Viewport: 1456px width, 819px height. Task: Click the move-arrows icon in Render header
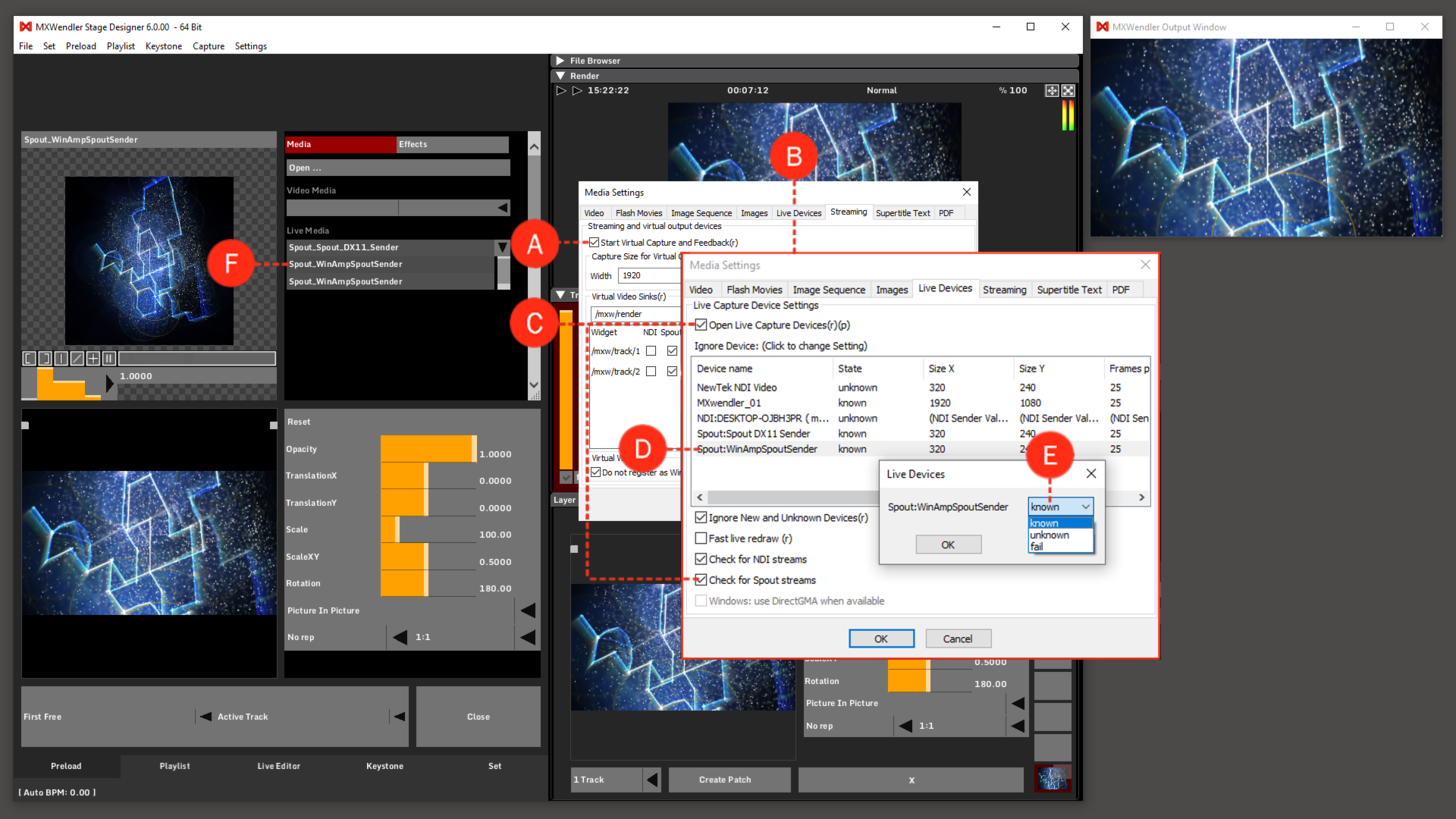coord(1052,91)
